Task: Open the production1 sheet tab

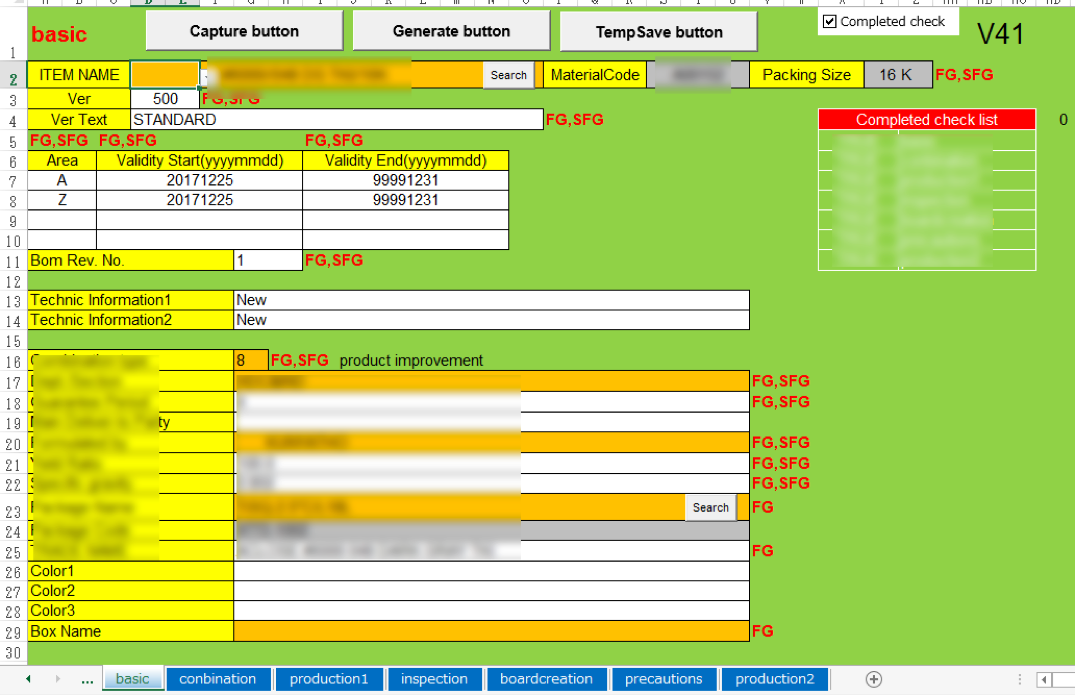Action: click(x=328, y=679)
